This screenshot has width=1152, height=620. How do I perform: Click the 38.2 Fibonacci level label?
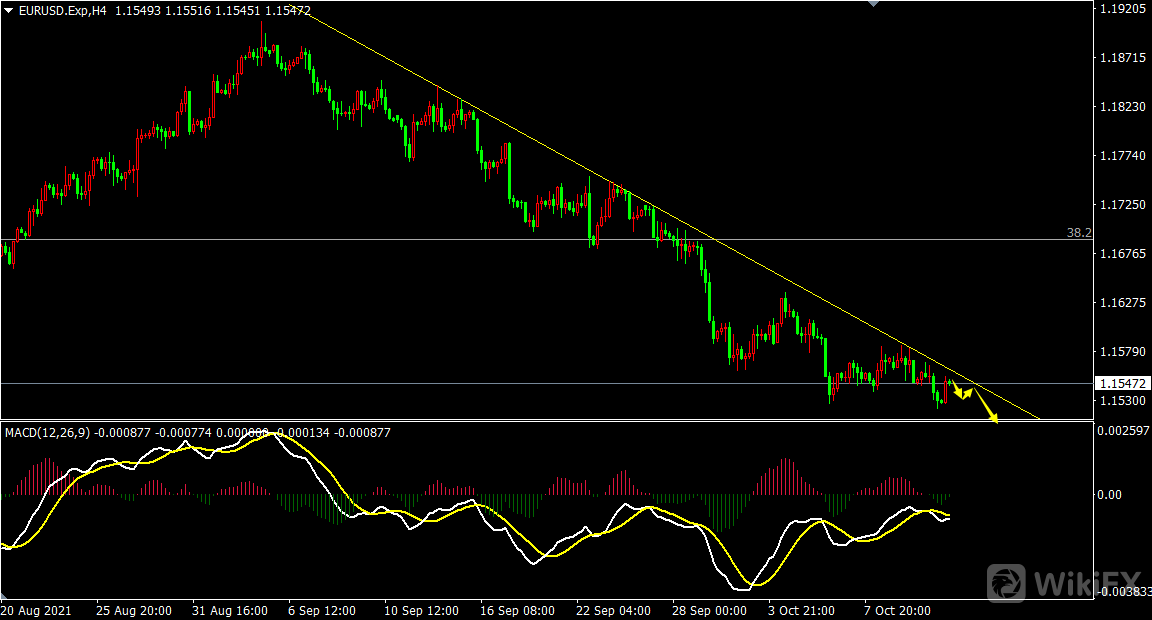click(1079, 233)
